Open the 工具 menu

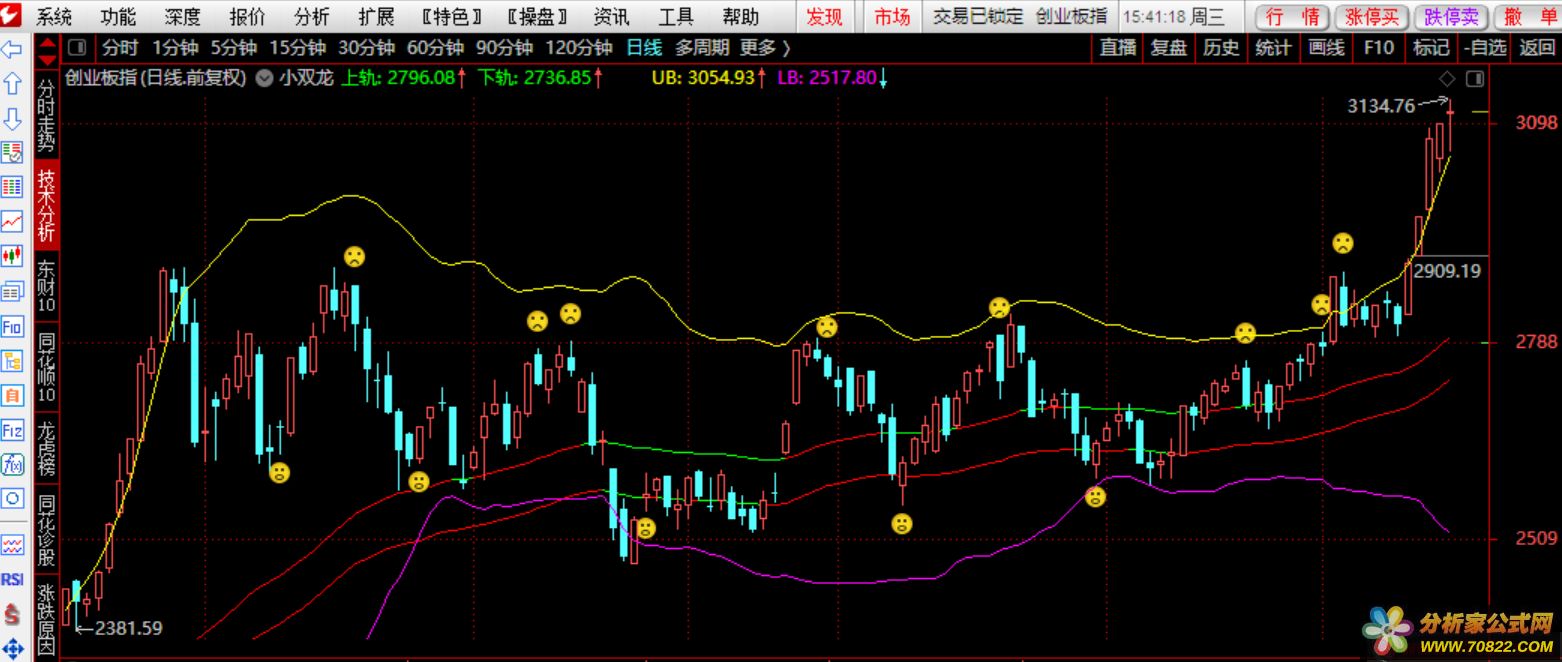(677, 16)
